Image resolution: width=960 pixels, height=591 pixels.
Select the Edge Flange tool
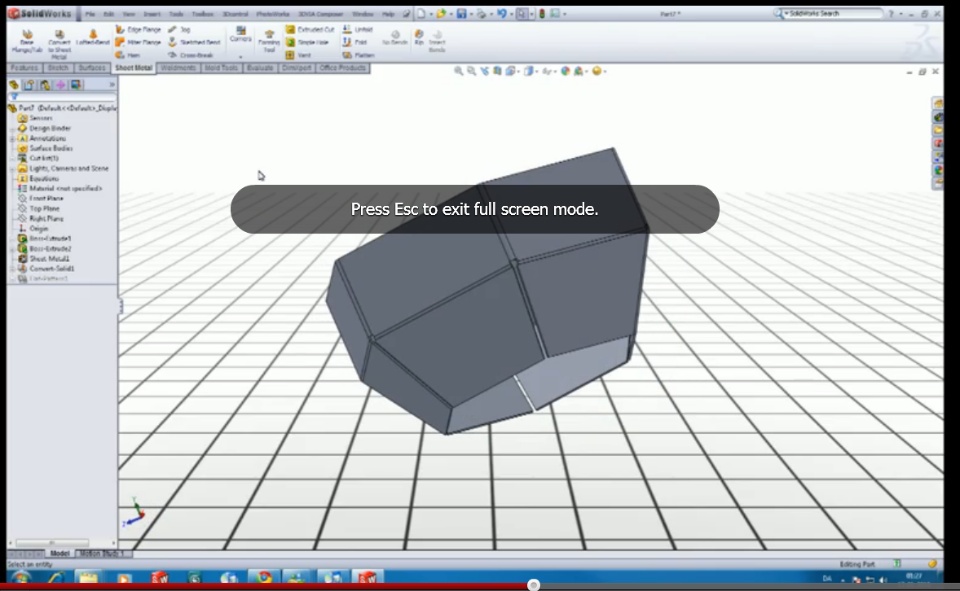[138, 29]
